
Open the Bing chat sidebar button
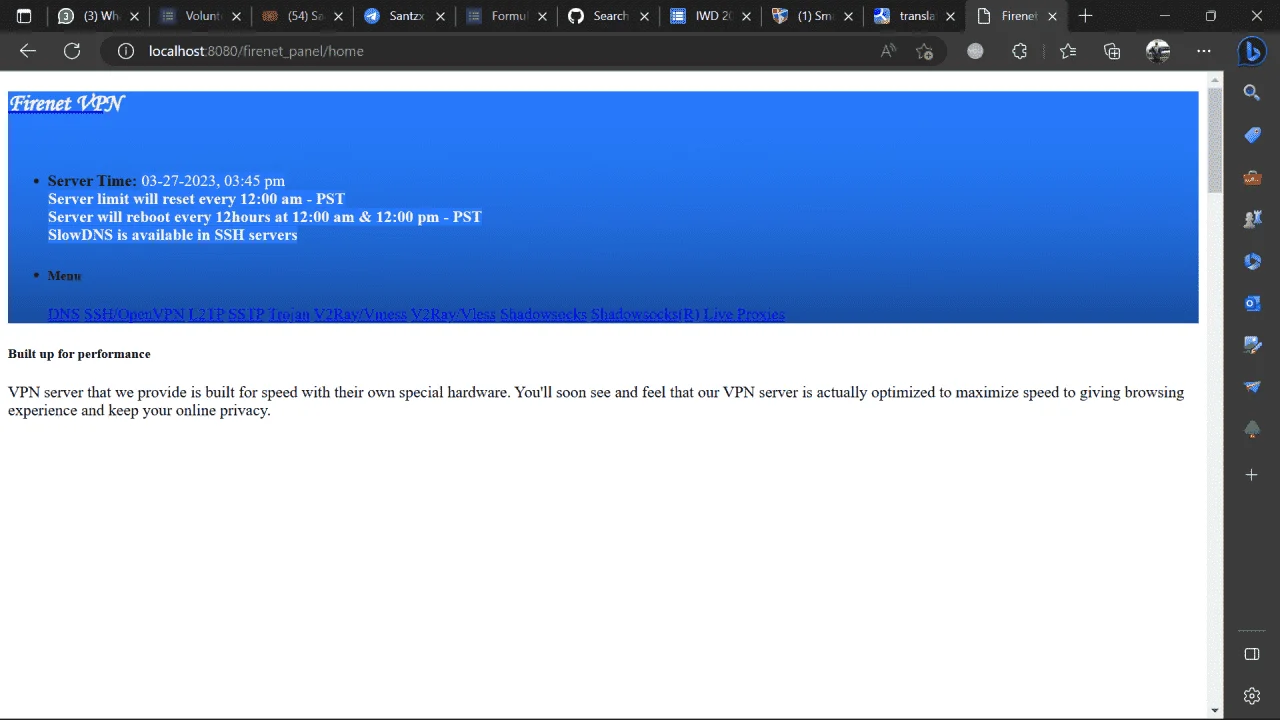point(1251,51)
